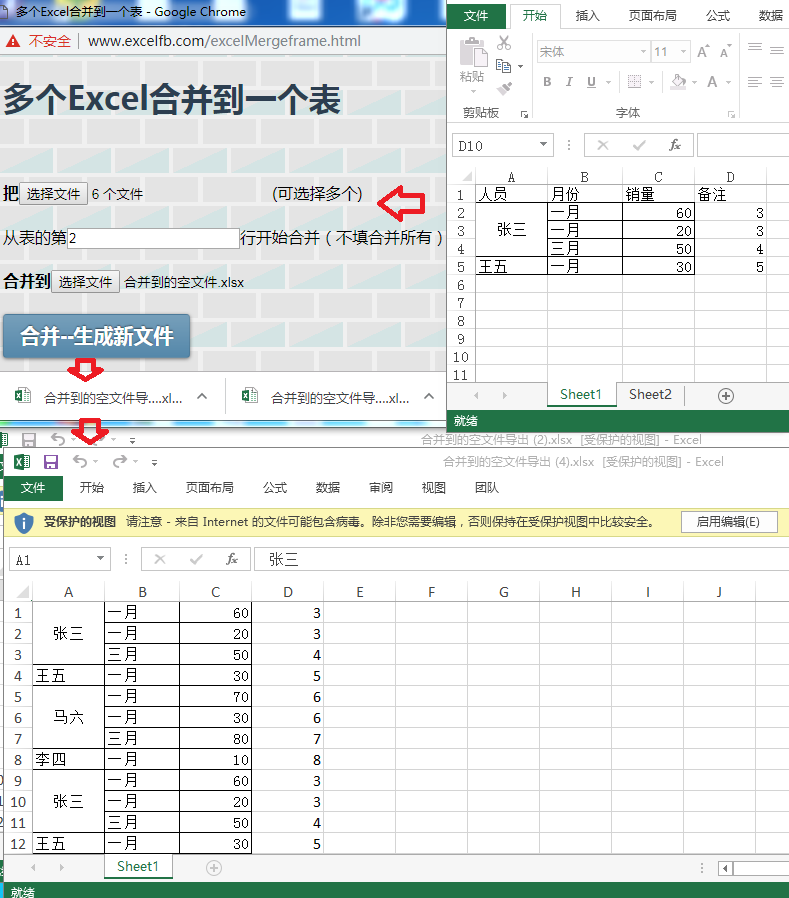The width and height of the screenshot is (789, 898).
Task: Click the font color A icon
Action: pos(712,82)
